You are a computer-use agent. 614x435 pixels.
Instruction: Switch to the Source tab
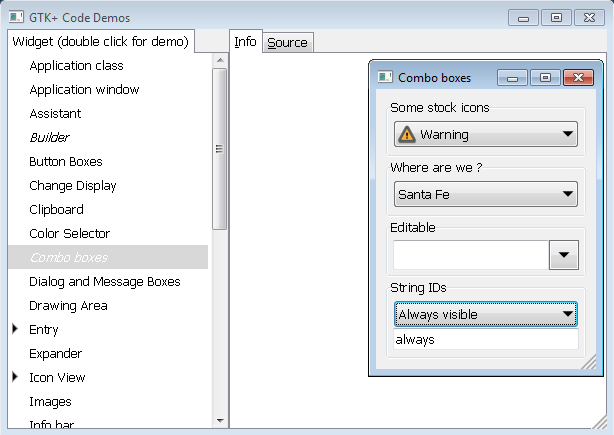pyautogui.click(x=287, y=42)
